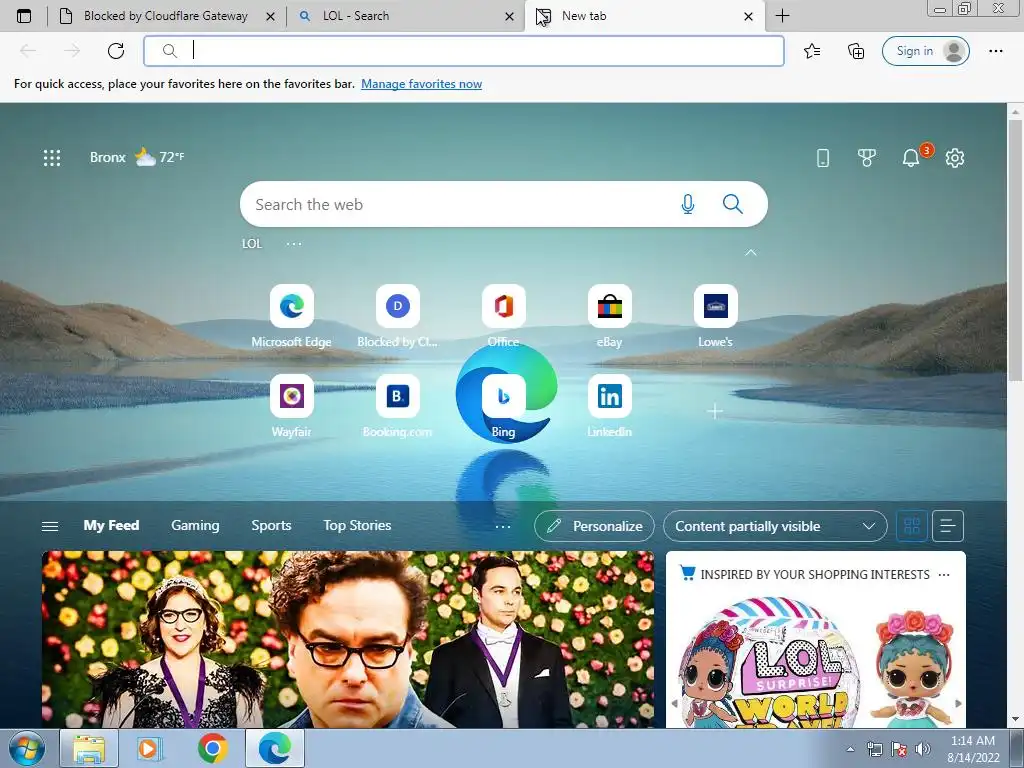Open the notifications bell icon
The height and width of the screenshot is (768, 1024).
pos(911,157)
